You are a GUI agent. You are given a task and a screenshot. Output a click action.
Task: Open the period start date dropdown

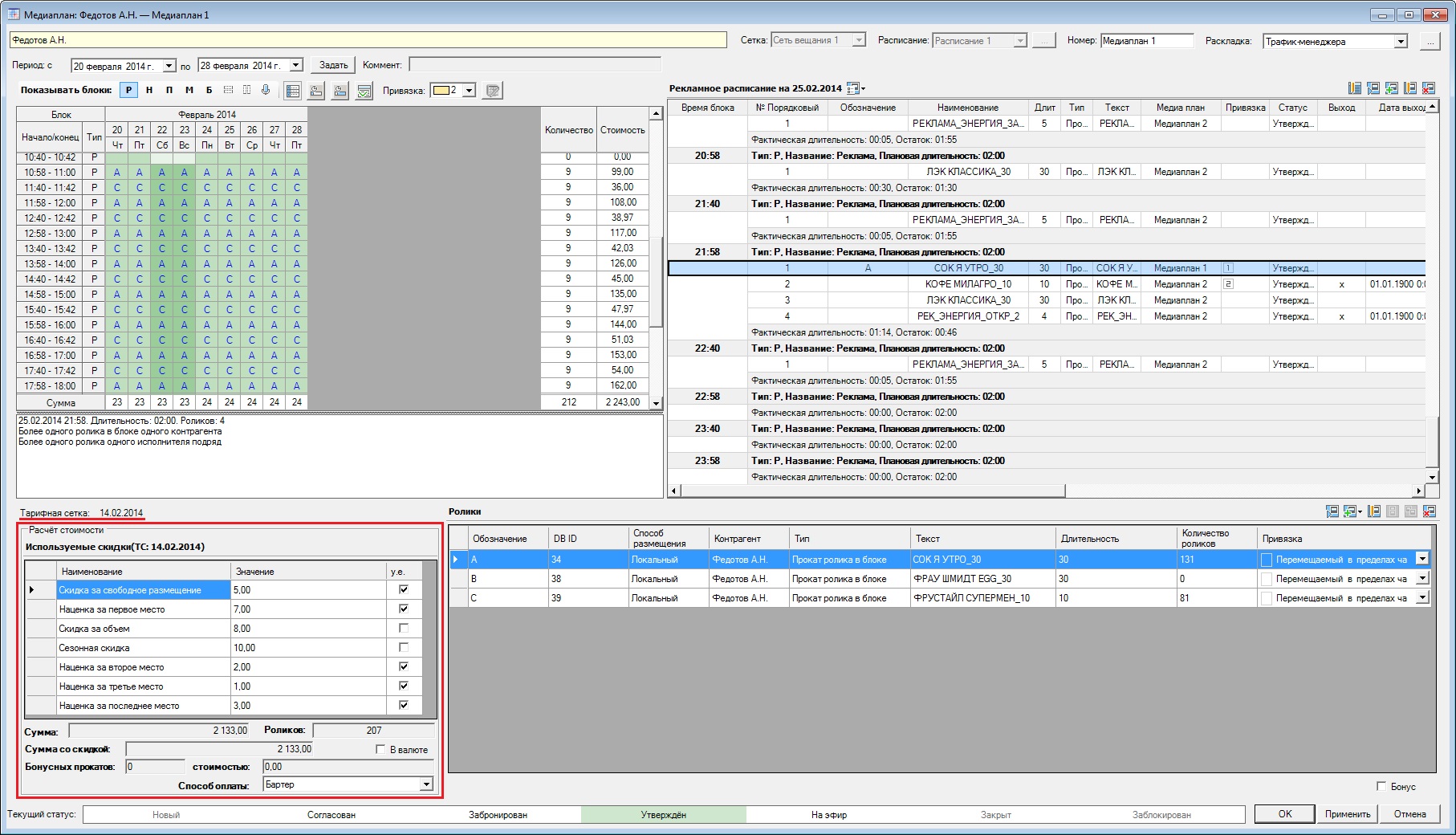tap(169, 66)
